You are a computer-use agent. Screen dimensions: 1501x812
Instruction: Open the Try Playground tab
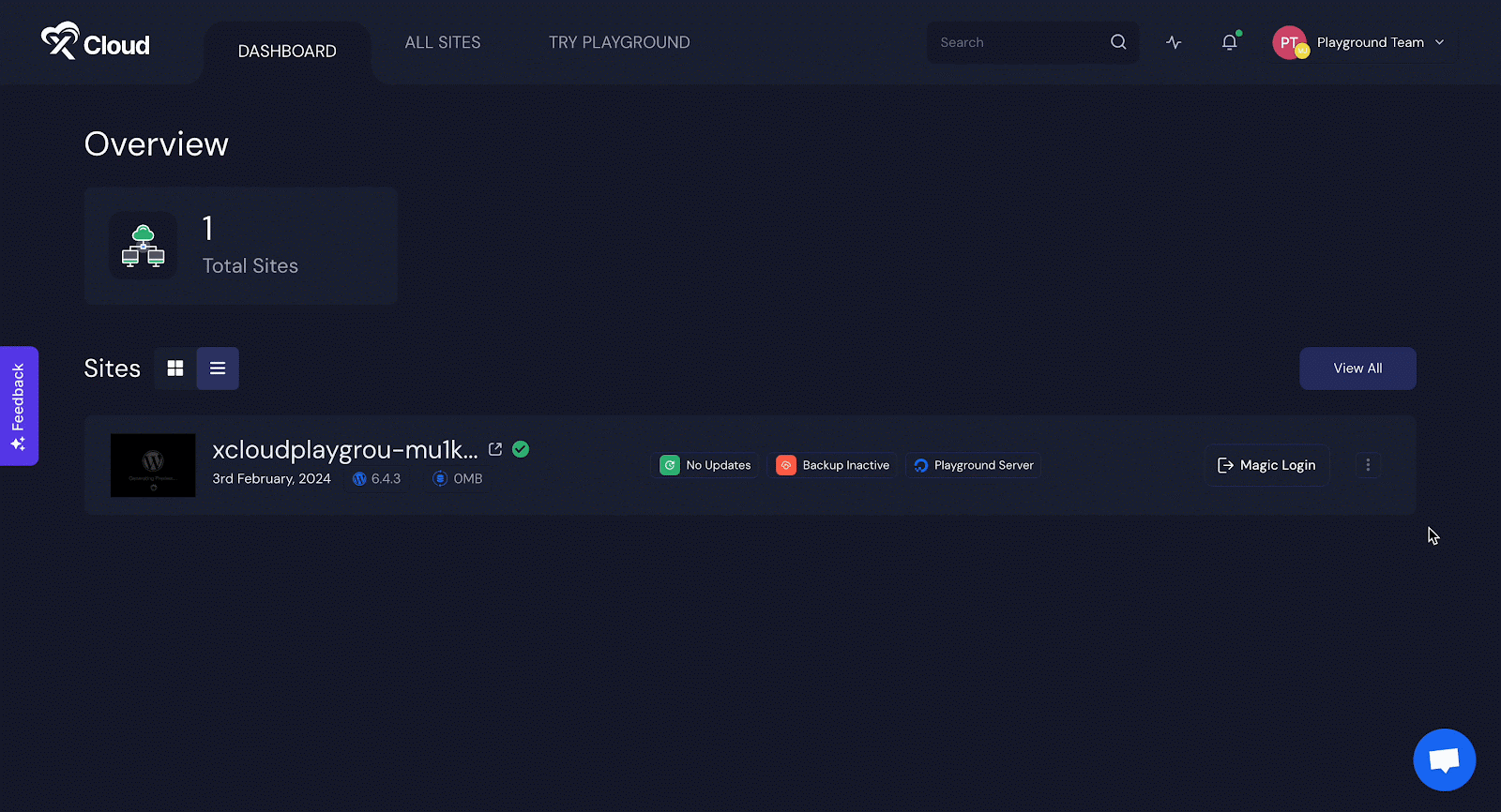click(619, 42)
